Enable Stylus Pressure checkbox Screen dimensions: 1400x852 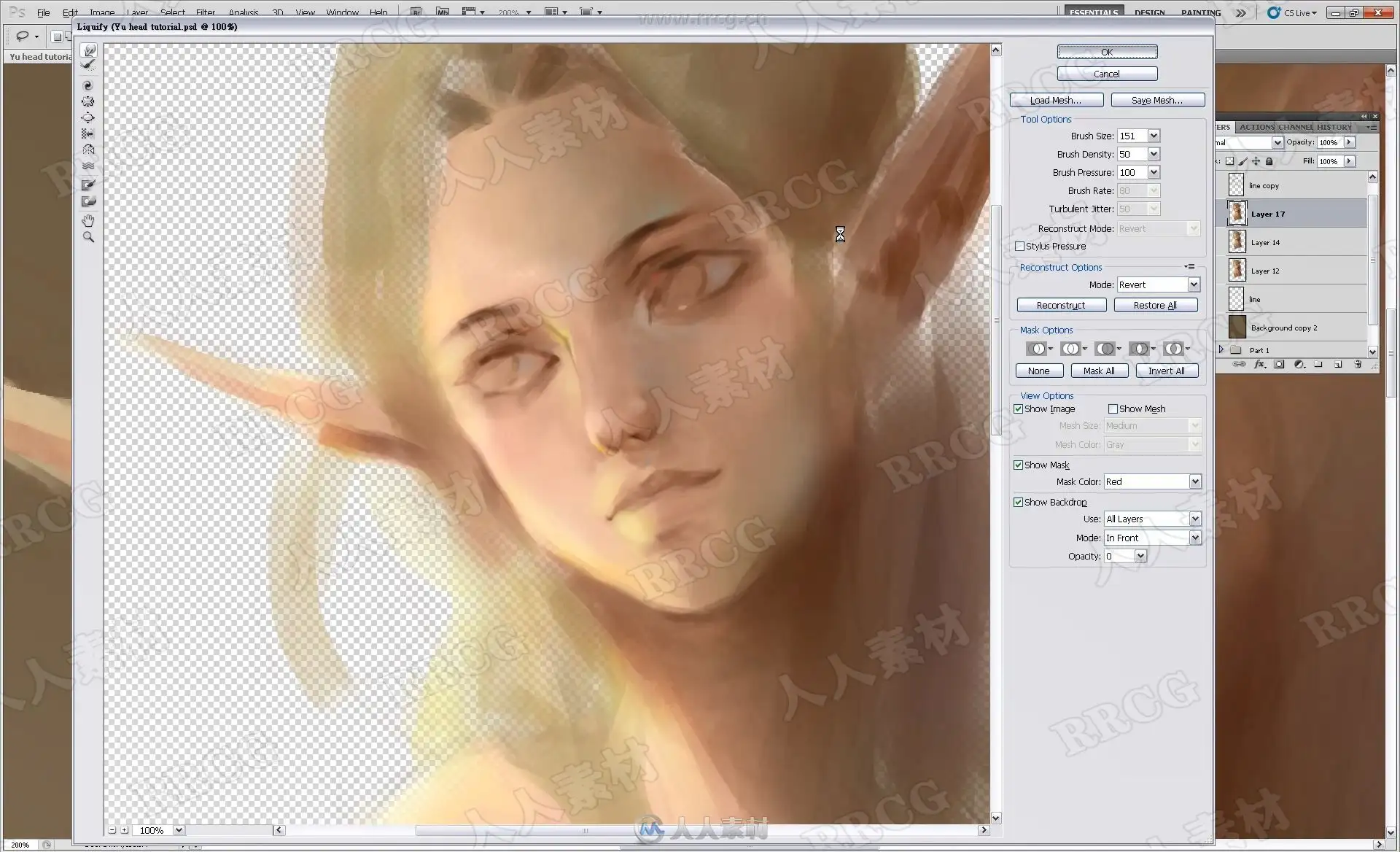(1019, 247)
